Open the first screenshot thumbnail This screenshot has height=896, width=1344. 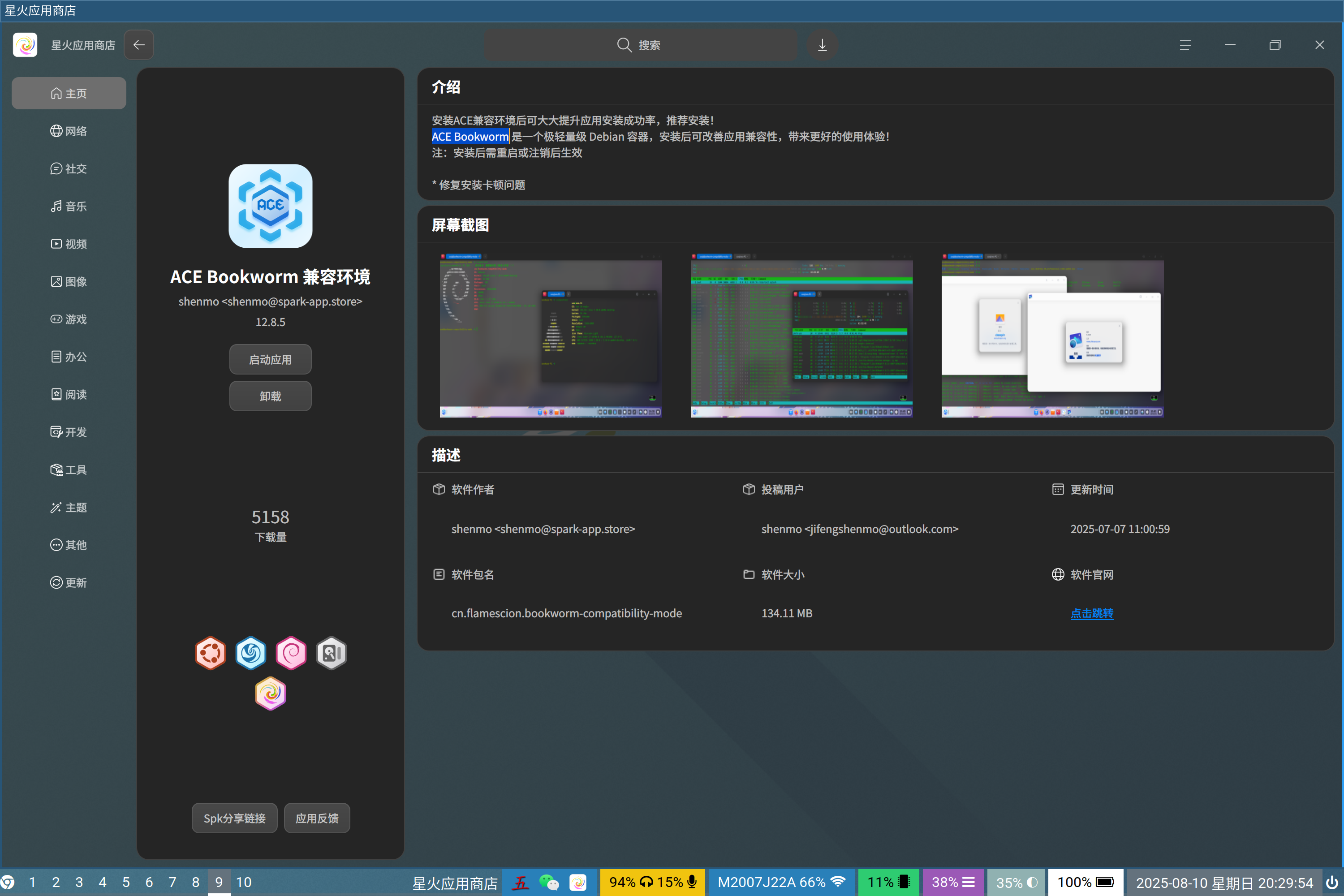tap(551, 336)
